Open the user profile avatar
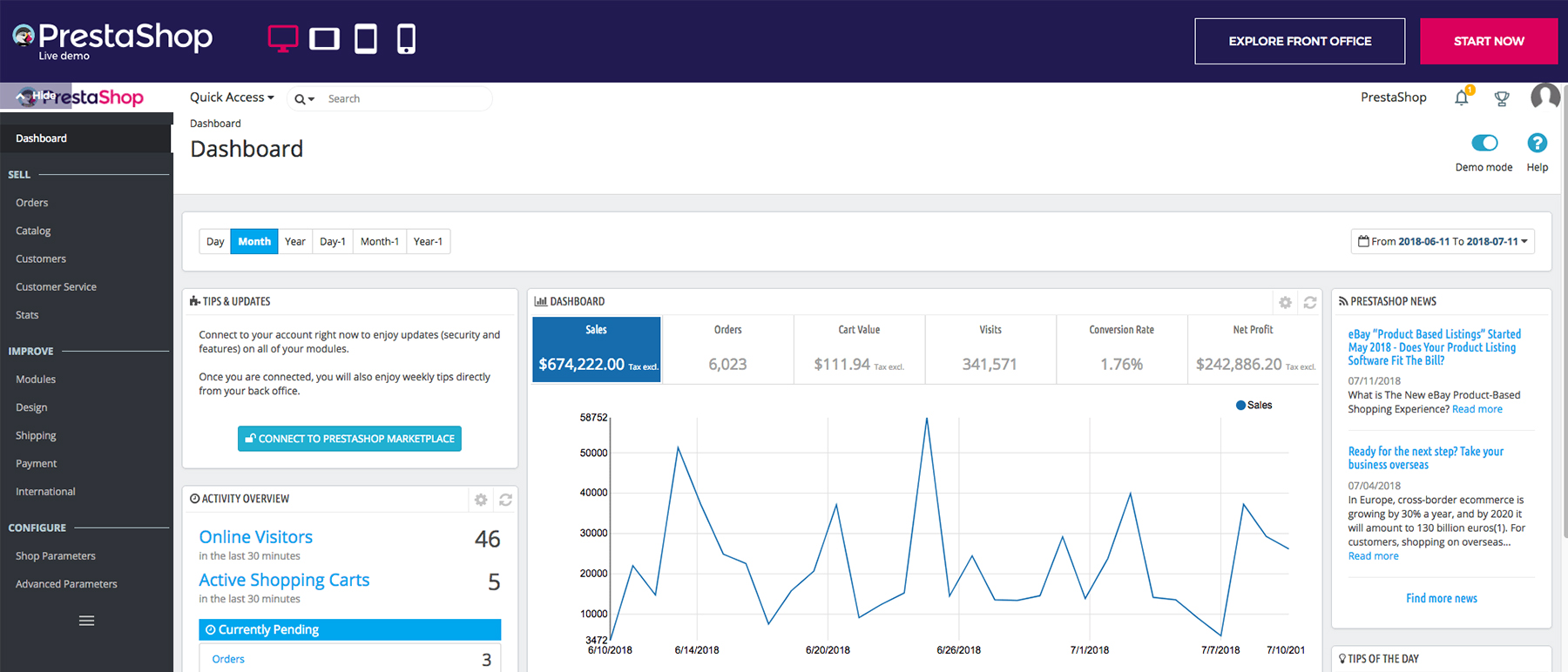This screenshot has width=1568, height=672. point(1544,97)
